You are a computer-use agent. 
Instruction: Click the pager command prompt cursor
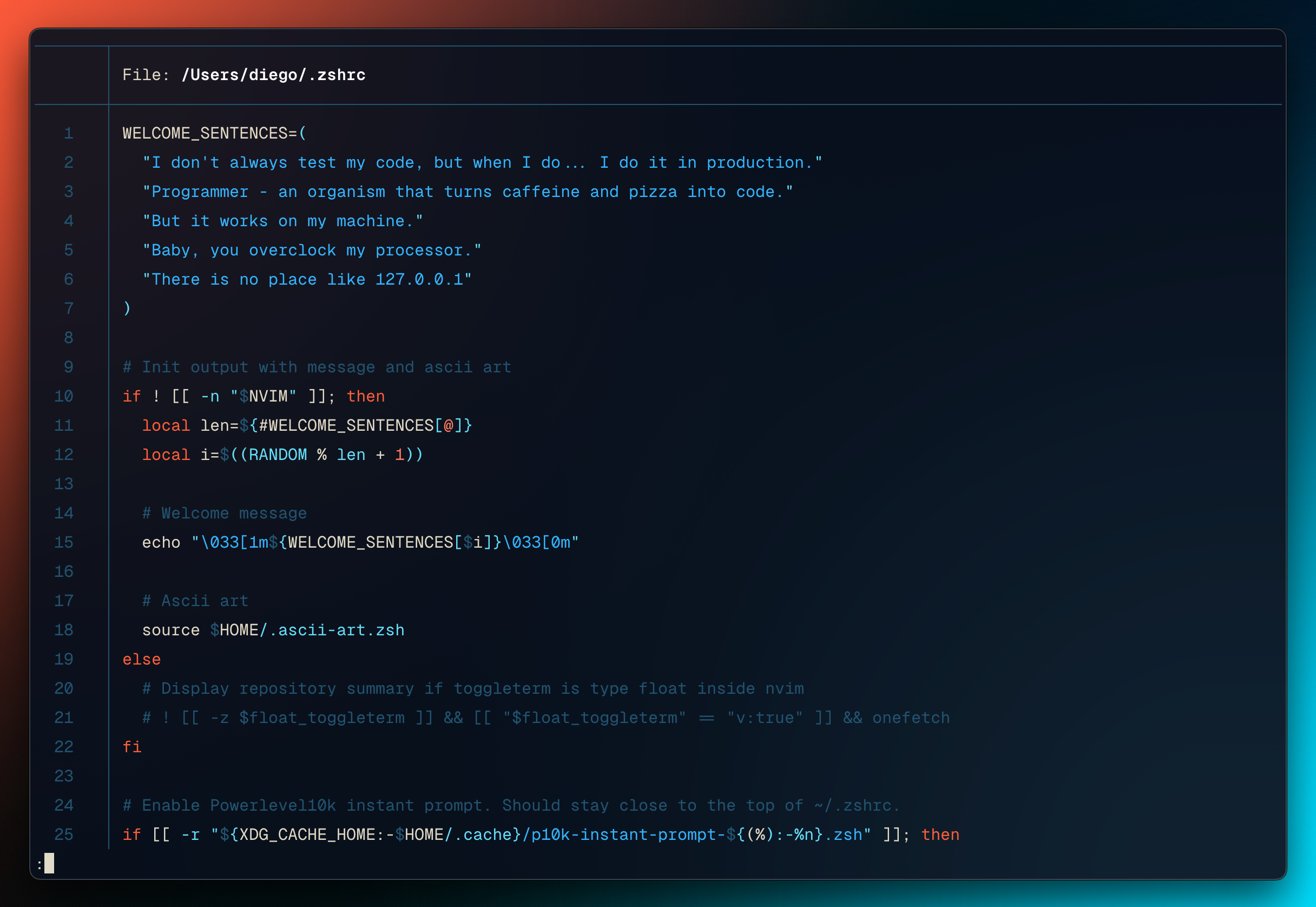[49, 863]
